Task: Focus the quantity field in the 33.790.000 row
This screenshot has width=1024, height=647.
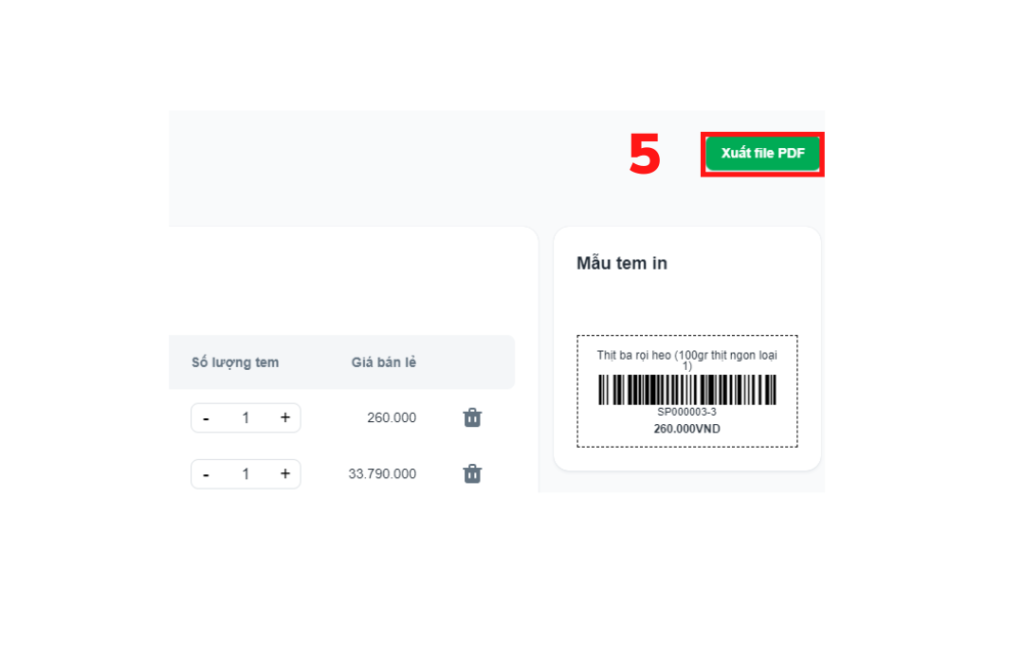Action: point(246,474)
